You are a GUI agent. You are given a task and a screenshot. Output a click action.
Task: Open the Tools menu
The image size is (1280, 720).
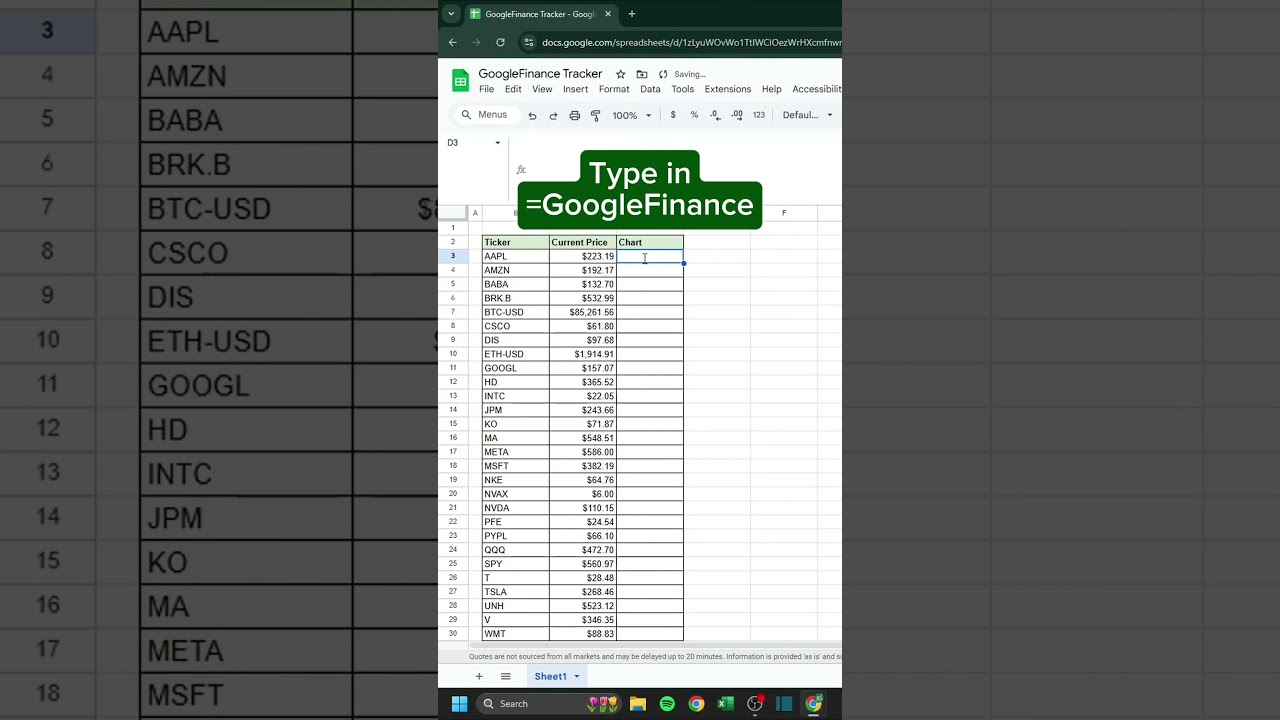click(x=683, y=89)
